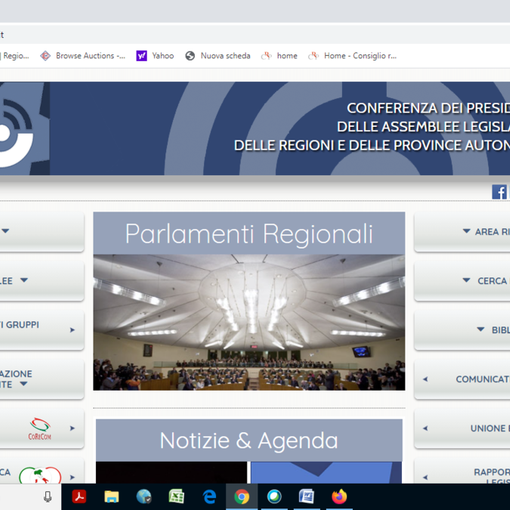
Task: Click the conference title banner text
Action: click(x=372, y=127)
